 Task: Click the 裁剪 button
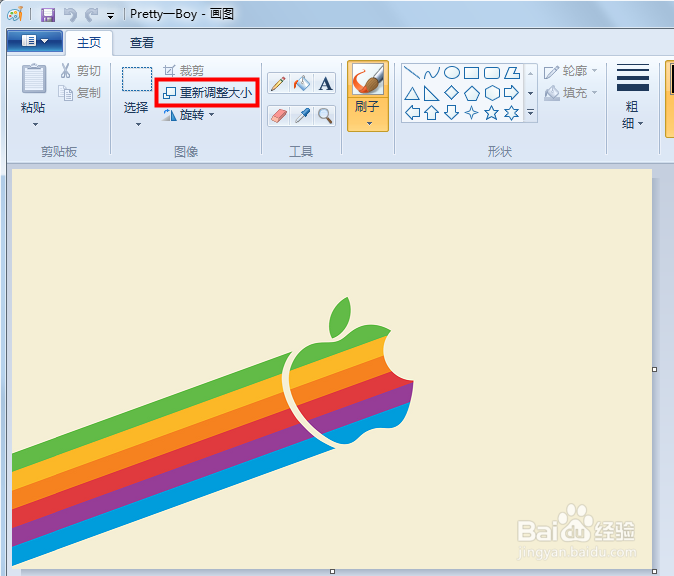[184, 70]
